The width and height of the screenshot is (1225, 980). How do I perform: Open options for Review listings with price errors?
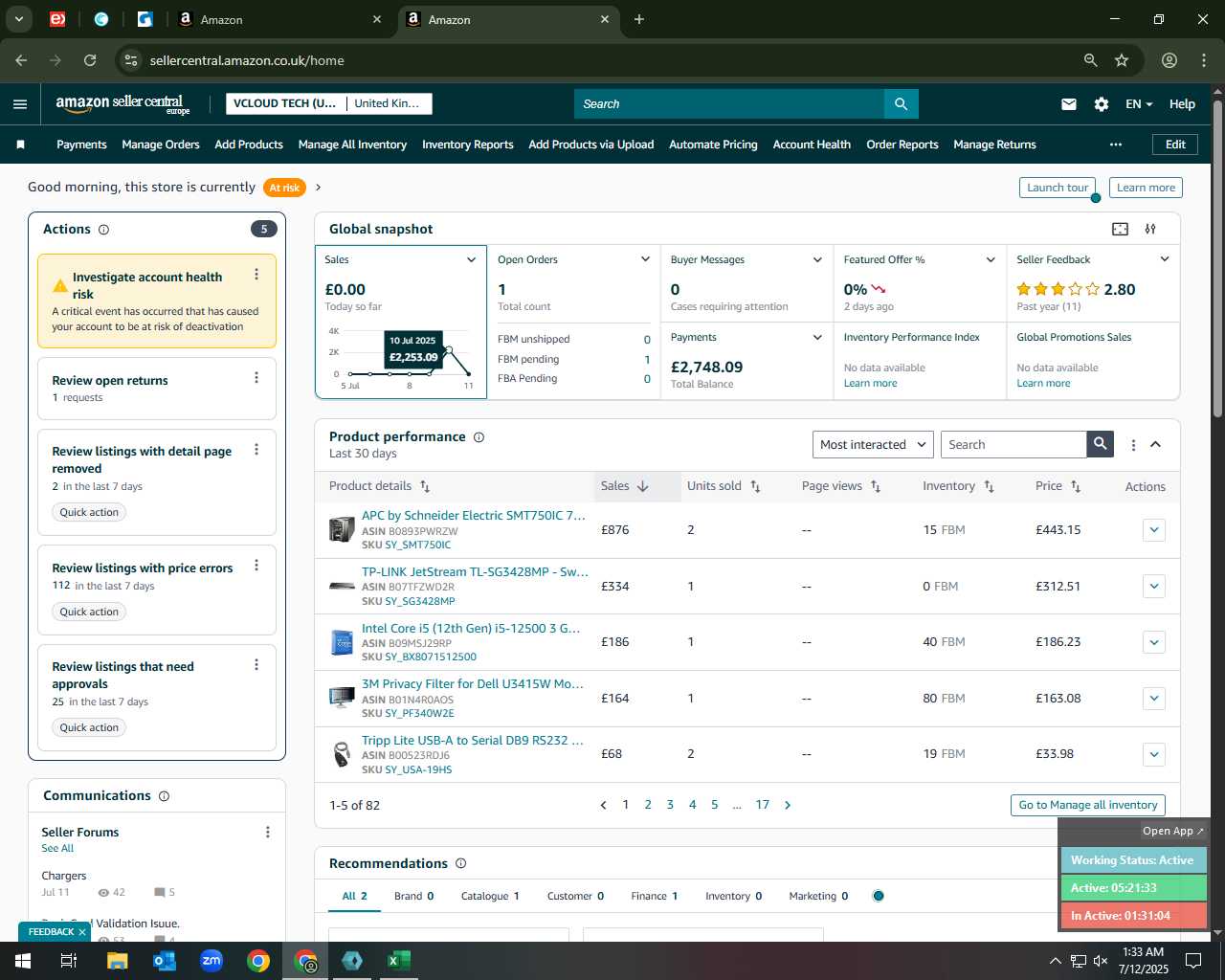point(256,566)
